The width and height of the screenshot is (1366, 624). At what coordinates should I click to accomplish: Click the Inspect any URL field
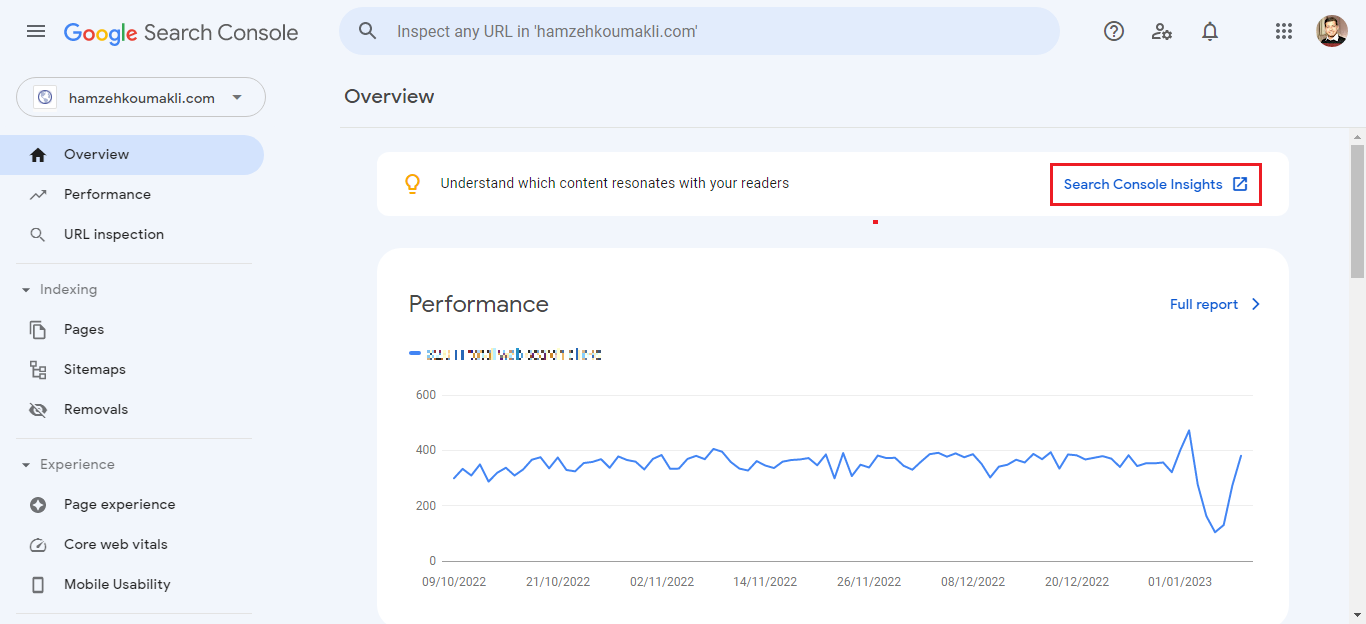pos(700,31)
